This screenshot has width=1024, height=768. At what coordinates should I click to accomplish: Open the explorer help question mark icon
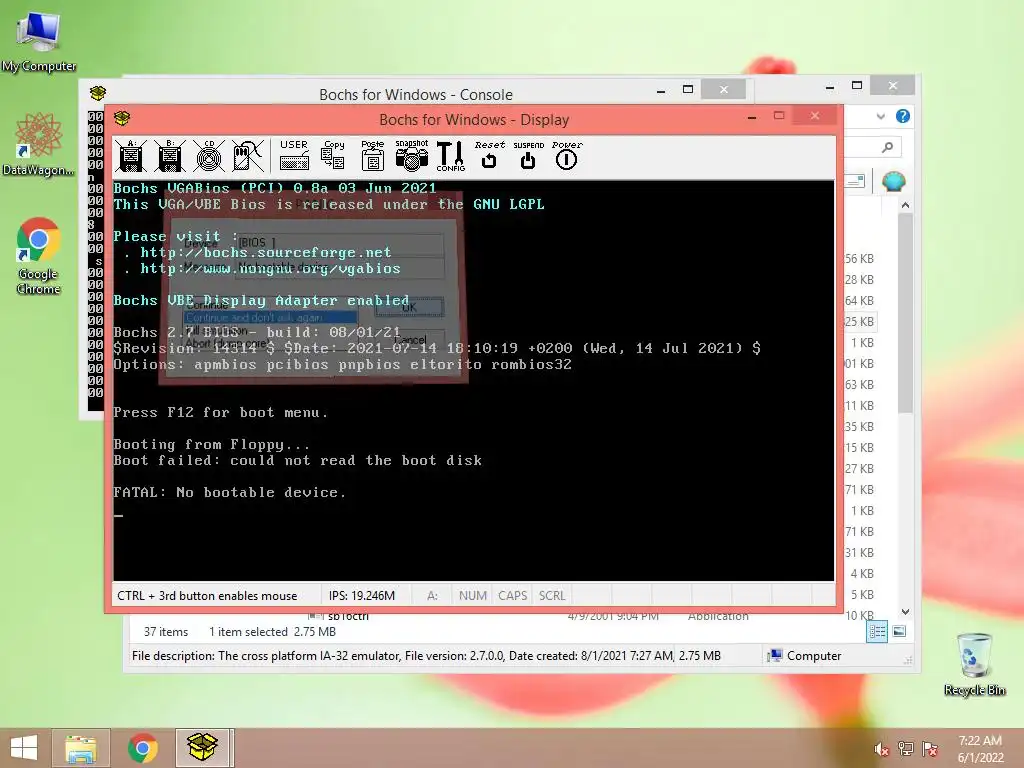click(x=903, y=116)
